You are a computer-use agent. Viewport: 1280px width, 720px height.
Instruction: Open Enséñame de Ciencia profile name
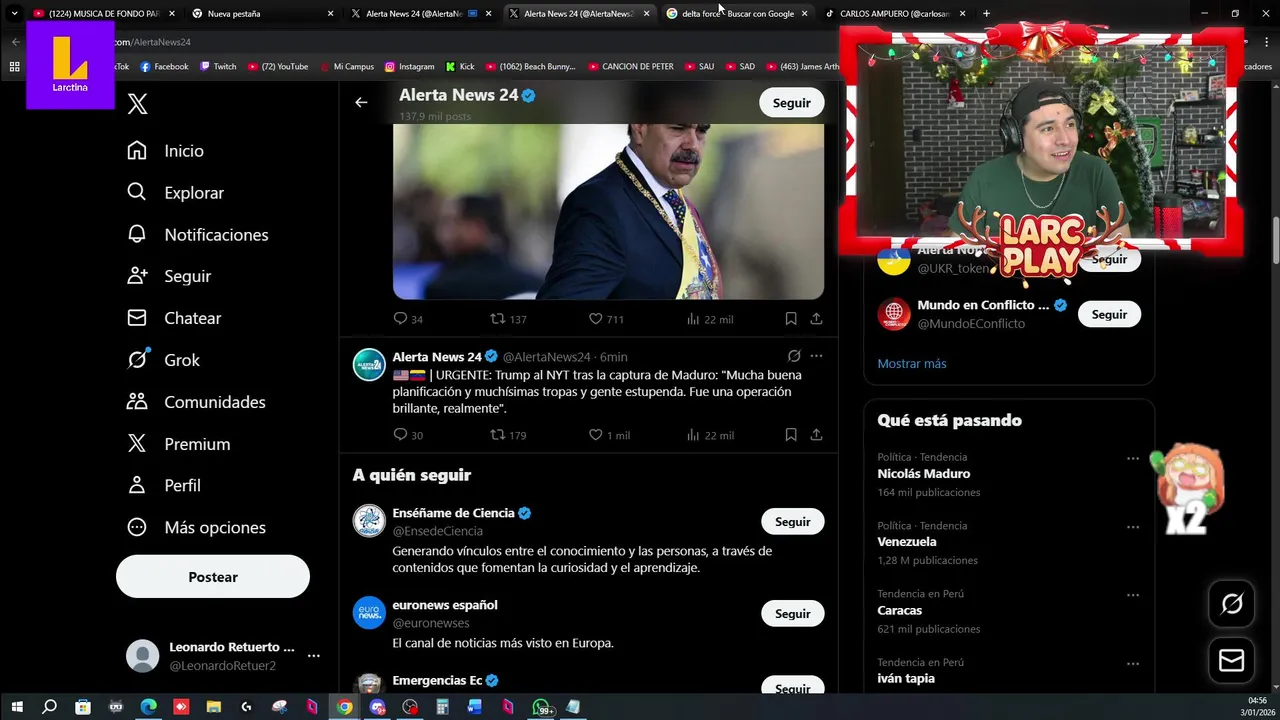point(453,513)
